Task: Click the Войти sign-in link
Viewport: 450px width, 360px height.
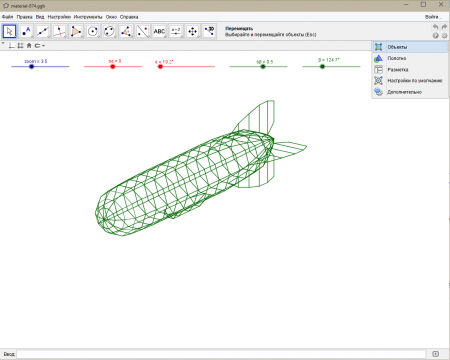Action: click(433, 17)
